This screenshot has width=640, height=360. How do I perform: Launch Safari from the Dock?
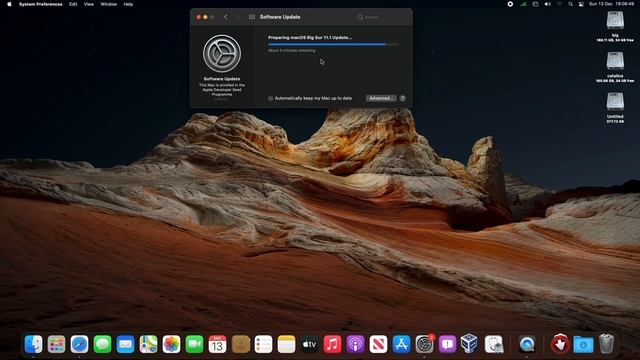[x=79, y=344]
